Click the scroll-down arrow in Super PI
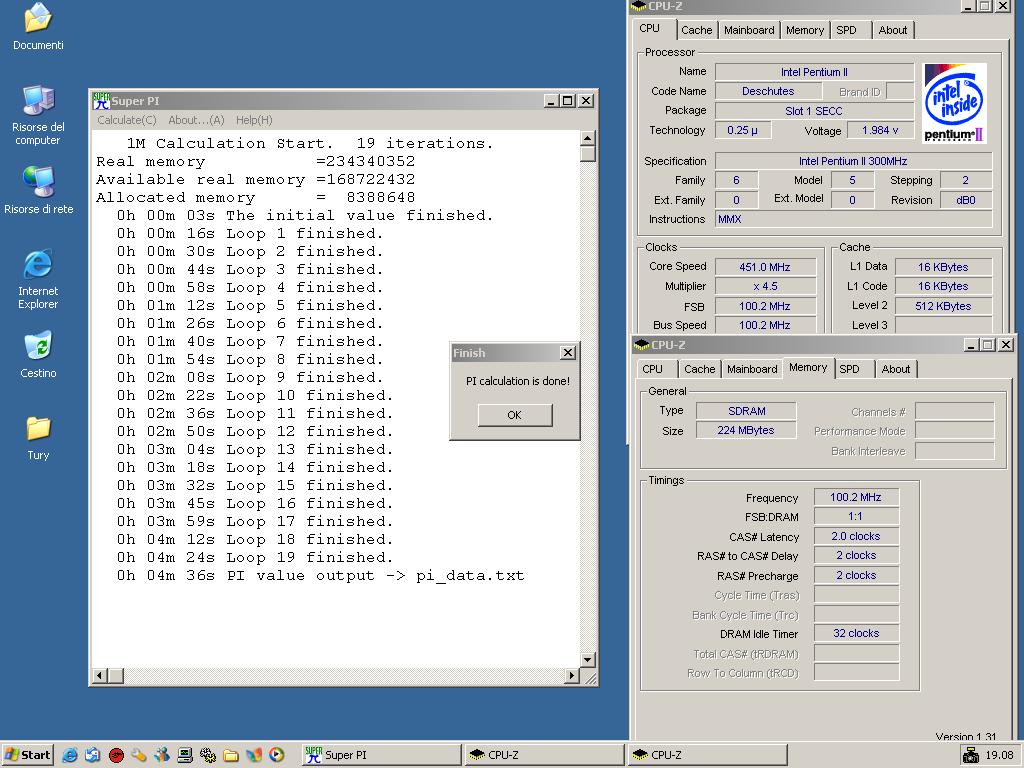This screenshot has height=768, width=1024. pos(588,660)
